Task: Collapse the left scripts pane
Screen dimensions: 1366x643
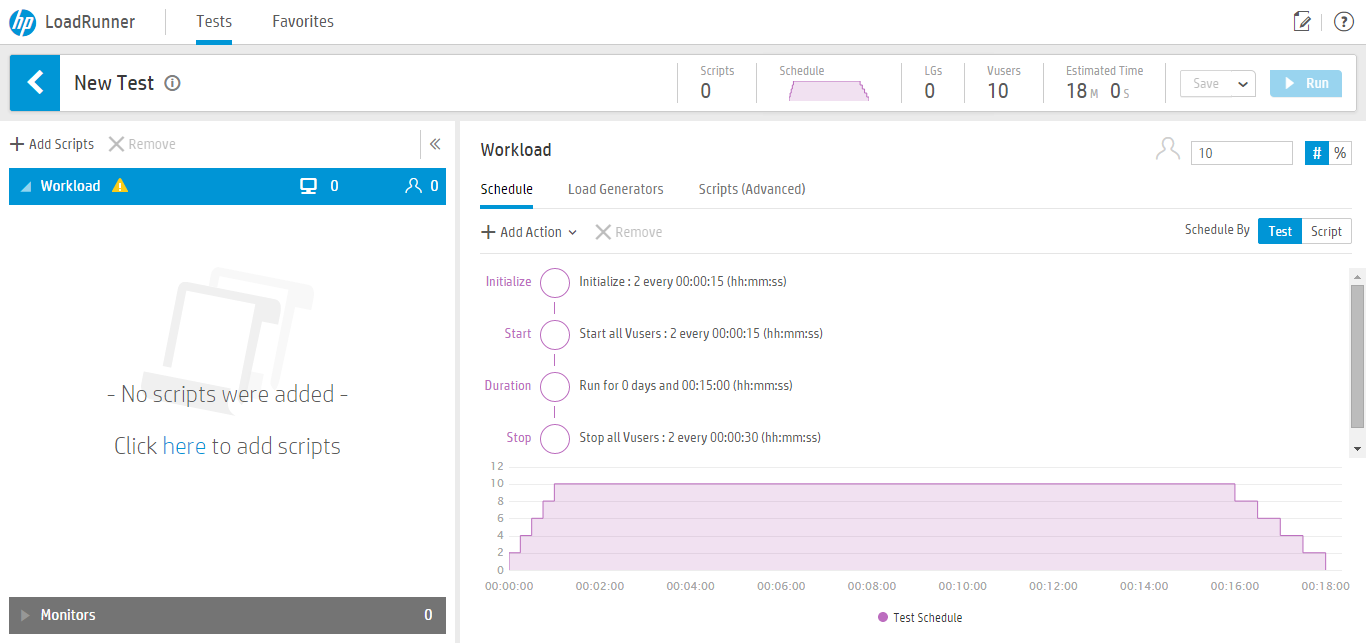Action: point(435,144)
